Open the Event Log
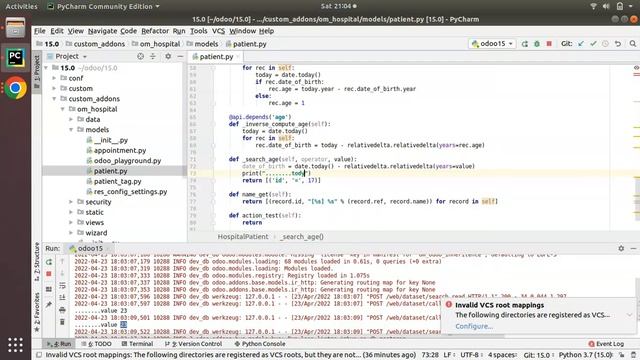The image size is (640, 360). 606,344
